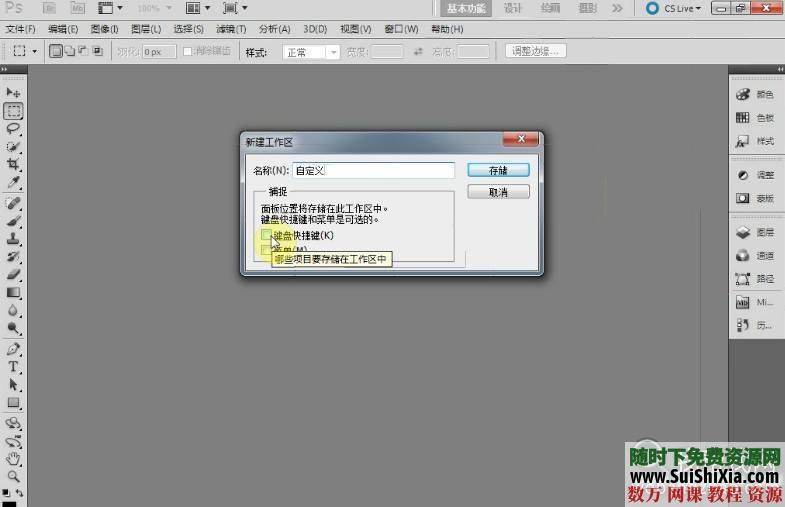Select the Blur tool
The image size is (785, 507).
(13, 310)
